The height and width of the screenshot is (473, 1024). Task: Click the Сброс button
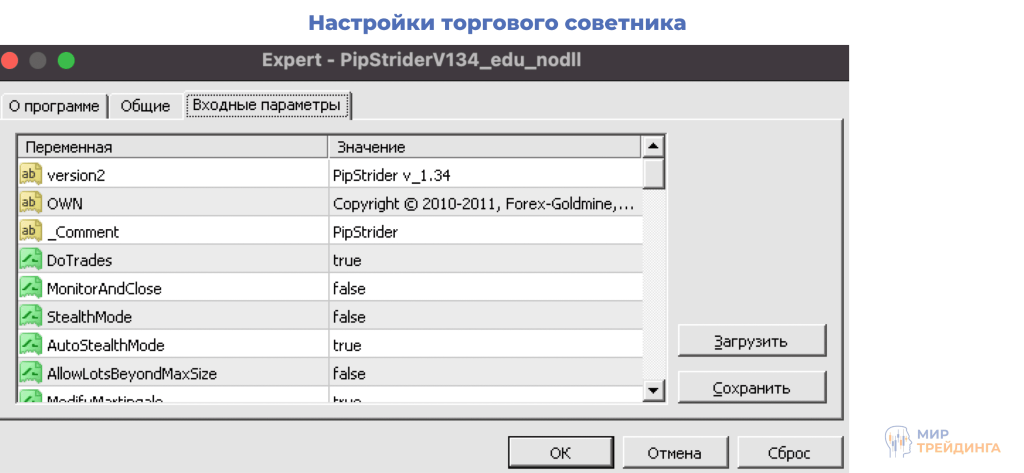click(790, 453)
